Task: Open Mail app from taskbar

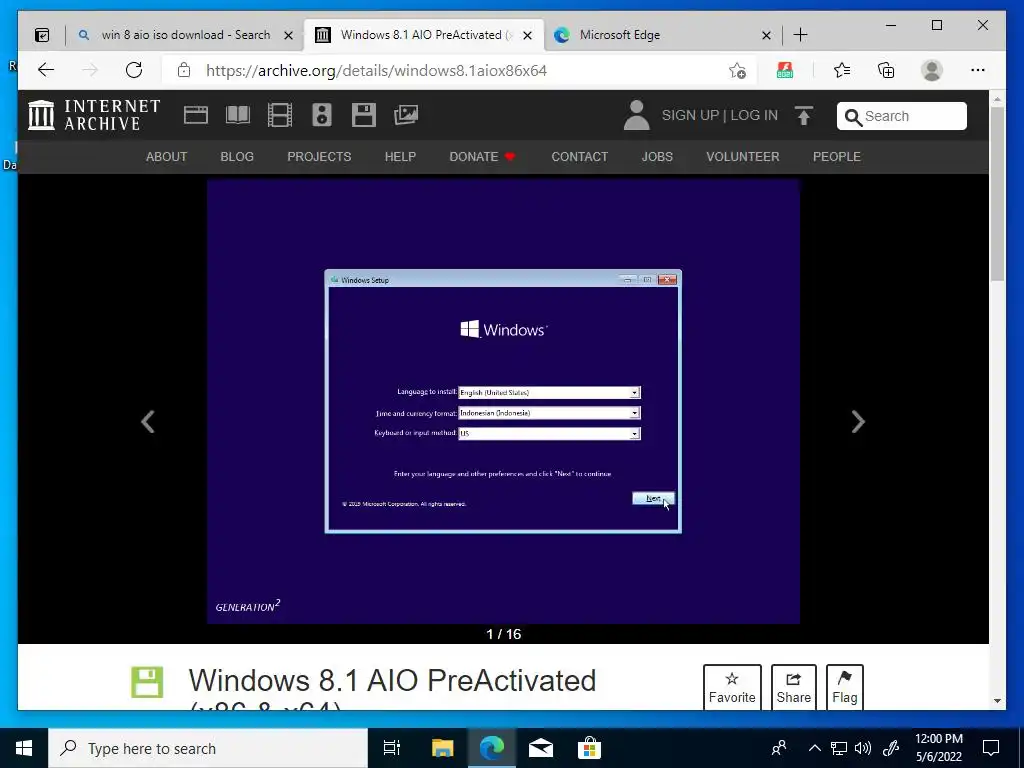Action: tap(541, 748)
